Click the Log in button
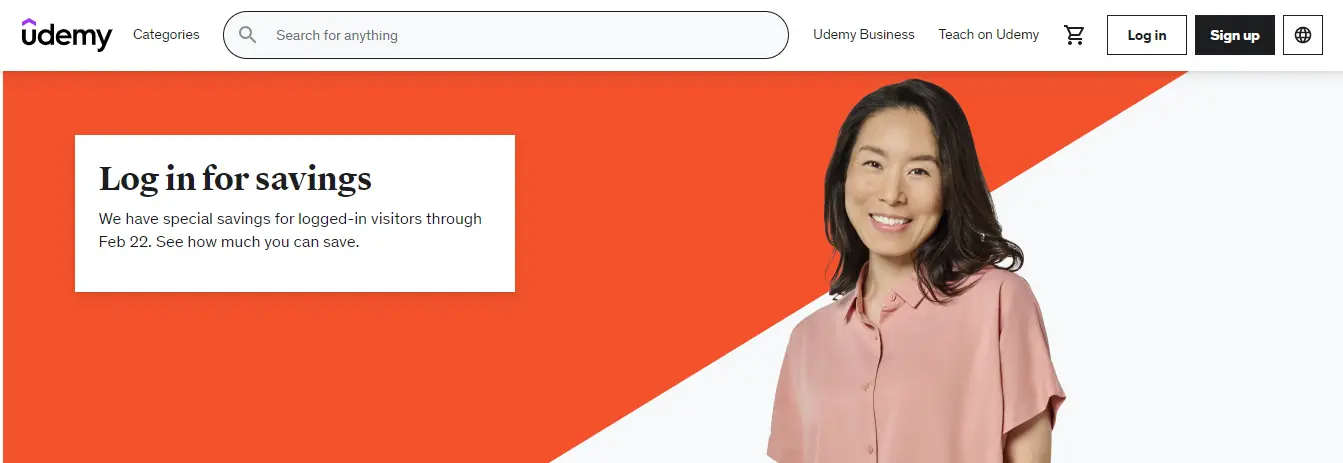 [1147, 35]
